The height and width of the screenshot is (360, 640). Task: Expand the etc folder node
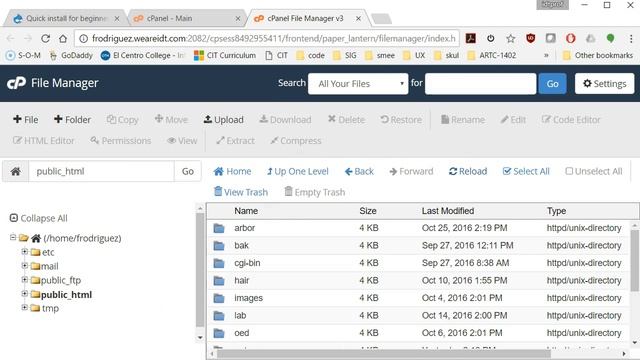24,251
